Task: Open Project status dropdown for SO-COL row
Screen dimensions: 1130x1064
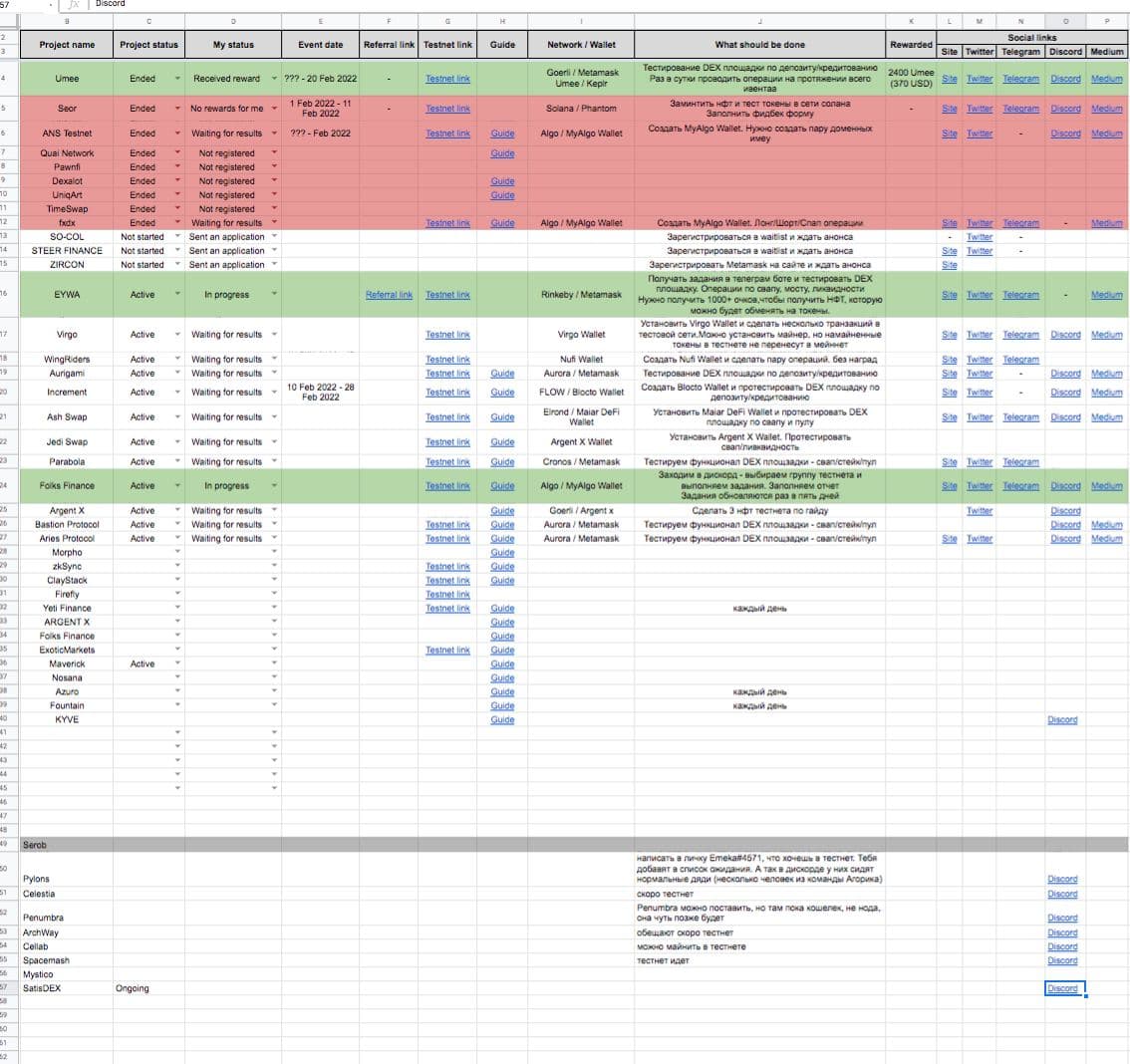Action: [x=177, y=236]
